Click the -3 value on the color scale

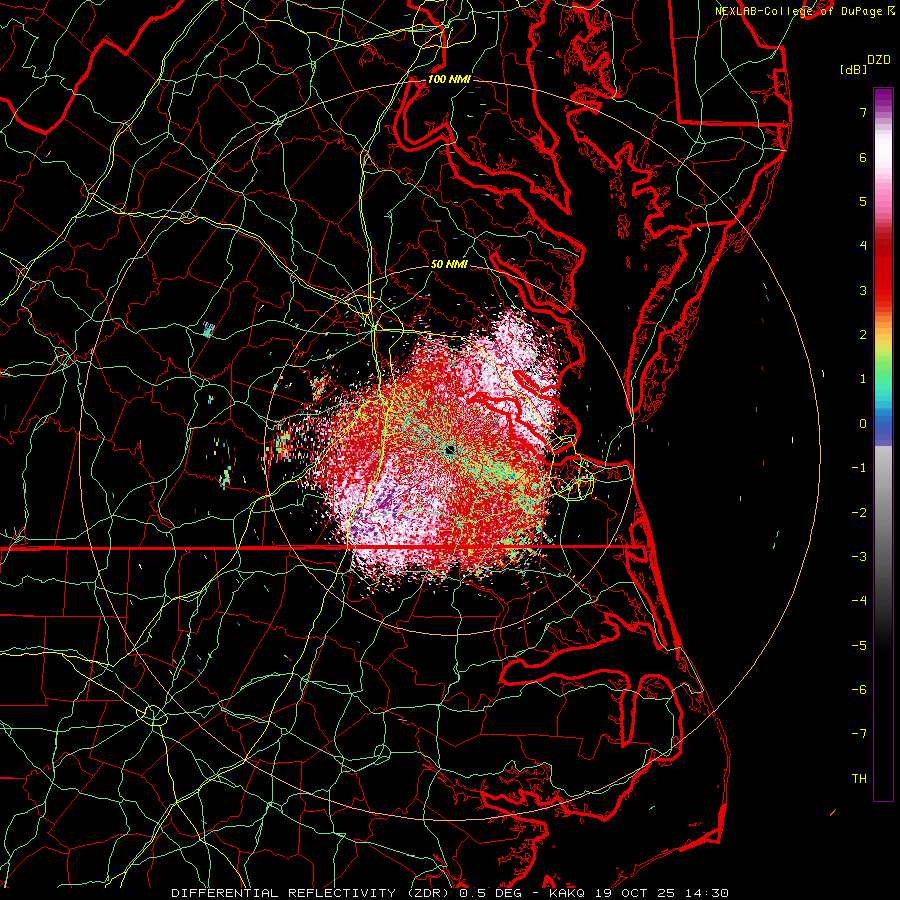(859, 557)
